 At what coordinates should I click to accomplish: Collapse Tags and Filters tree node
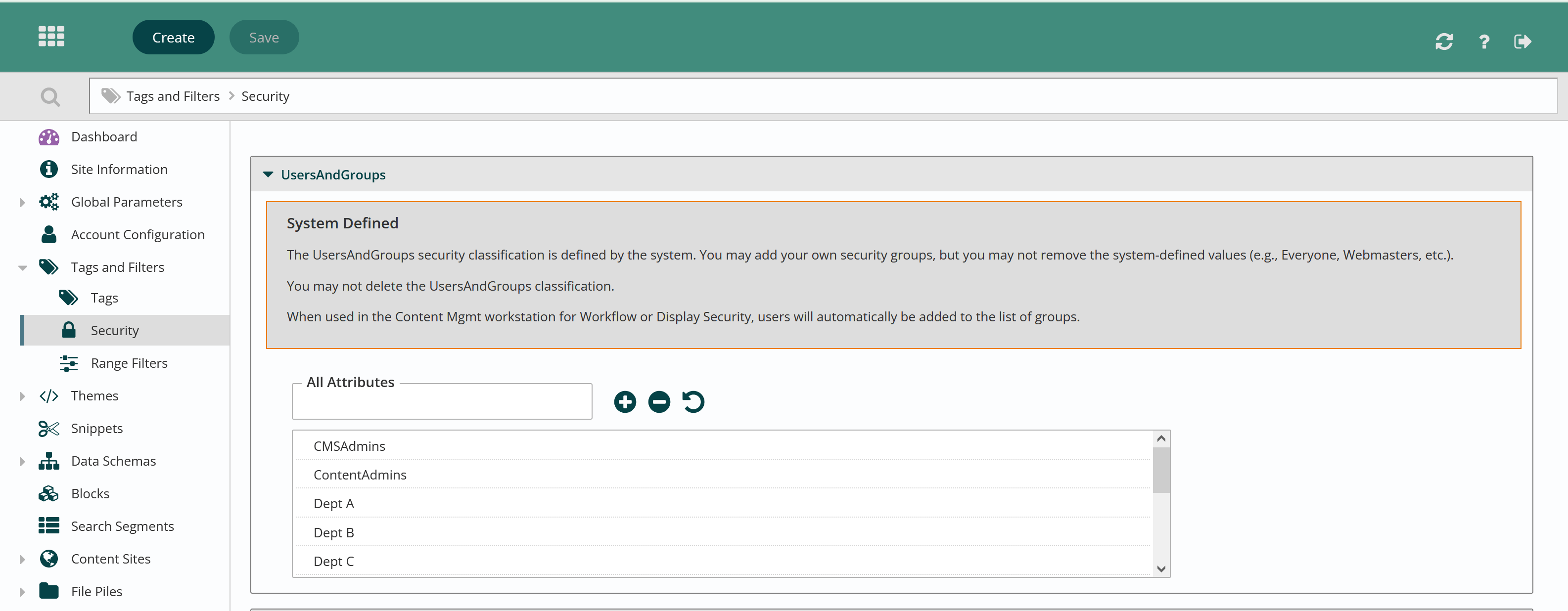click(23, 268)
